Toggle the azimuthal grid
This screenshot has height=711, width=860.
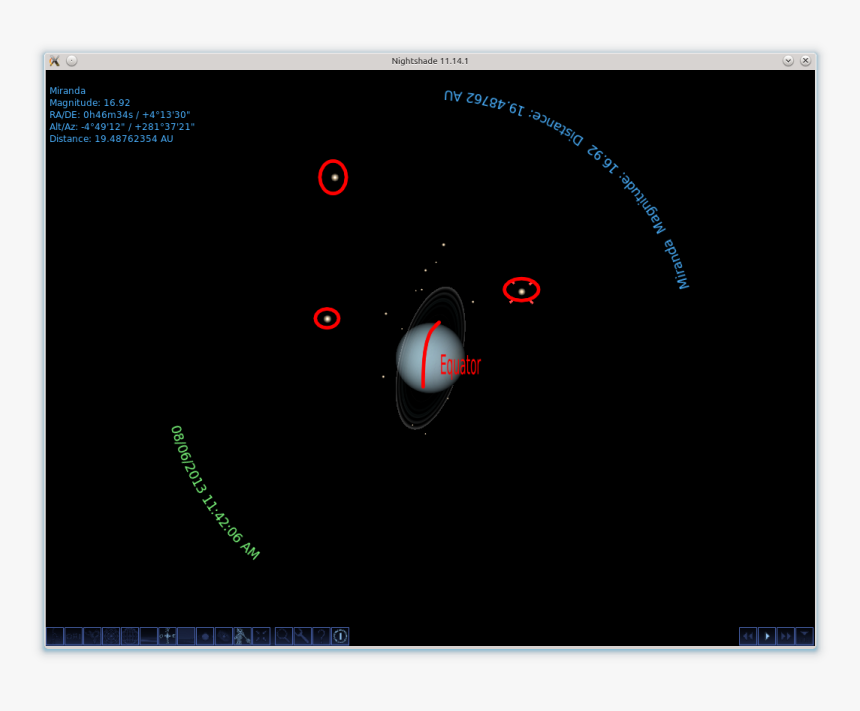point(111,635)
